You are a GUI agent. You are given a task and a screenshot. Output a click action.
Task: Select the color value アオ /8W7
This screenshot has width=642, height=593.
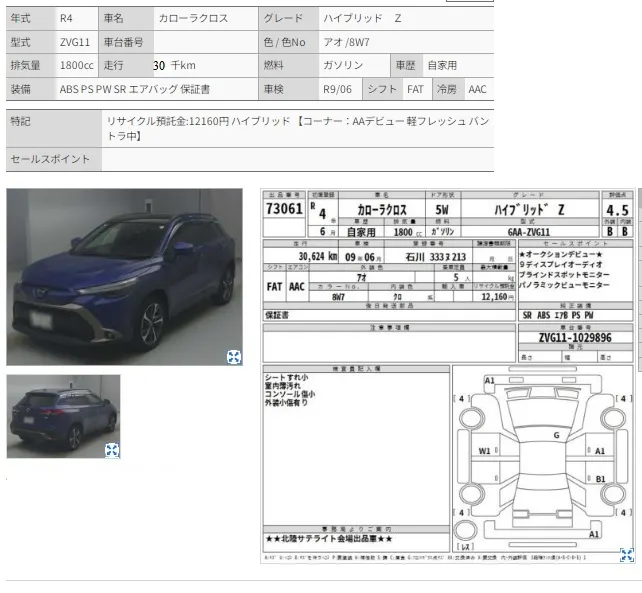346,42
